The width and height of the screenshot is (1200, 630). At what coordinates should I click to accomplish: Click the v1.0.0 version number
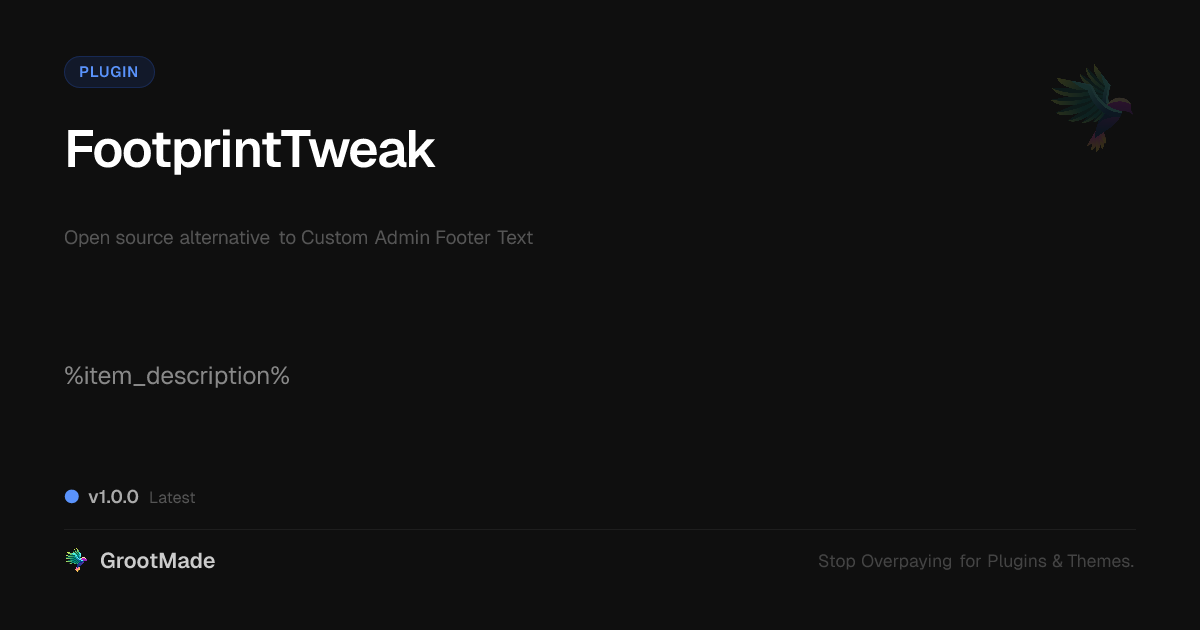(113, 497)
